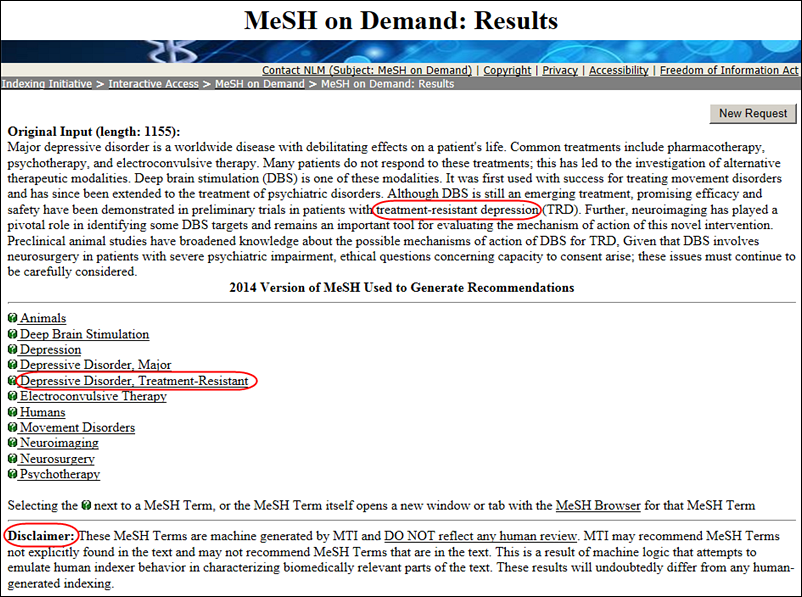Click the green icon in the 'Selecting the' instruction line
The width and height of the screenshot is (802, 597).
pyautogui.click(x=86, y=505)
